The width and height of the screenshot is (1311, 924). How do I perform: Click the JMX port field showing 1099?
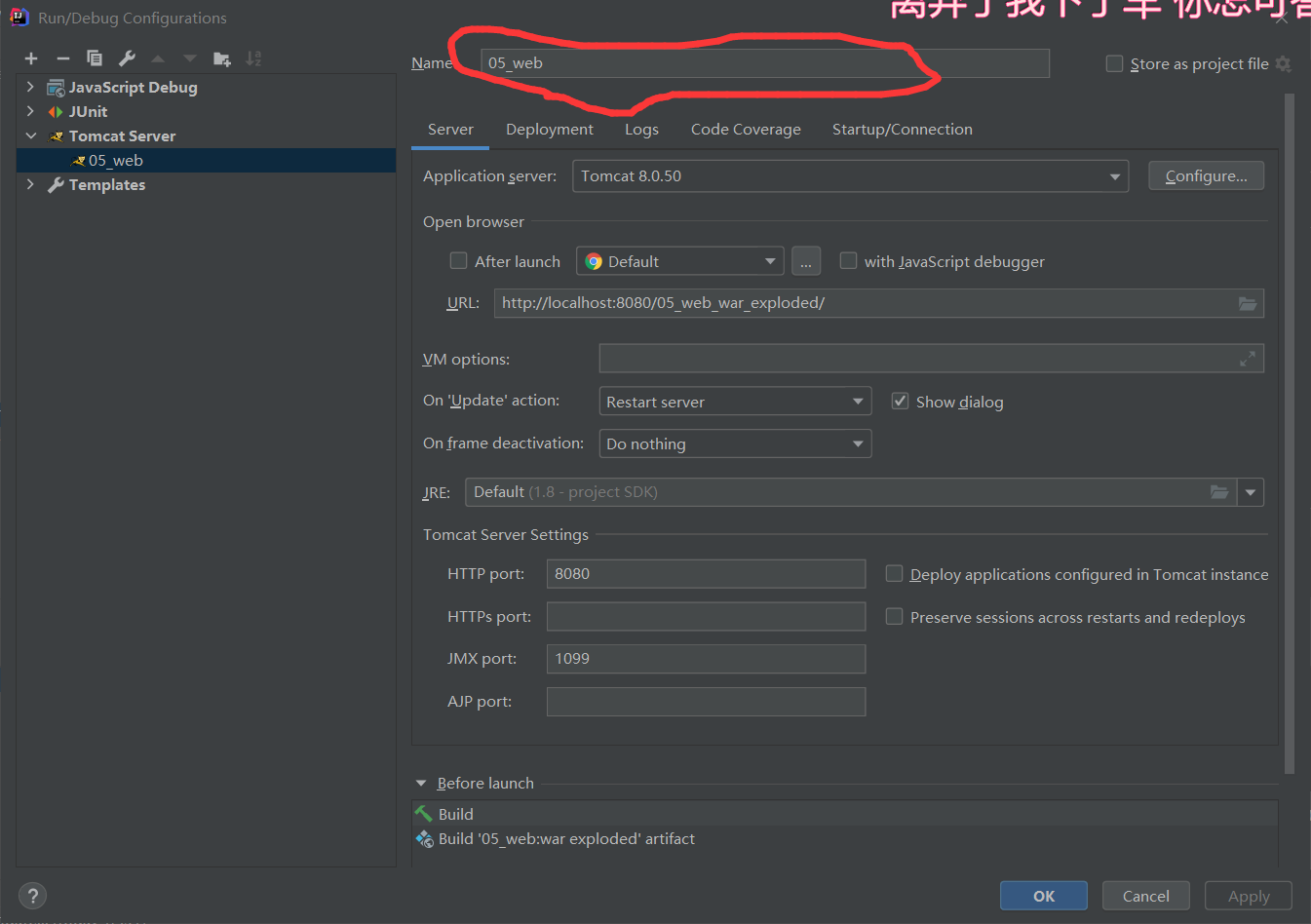point(706,659)
